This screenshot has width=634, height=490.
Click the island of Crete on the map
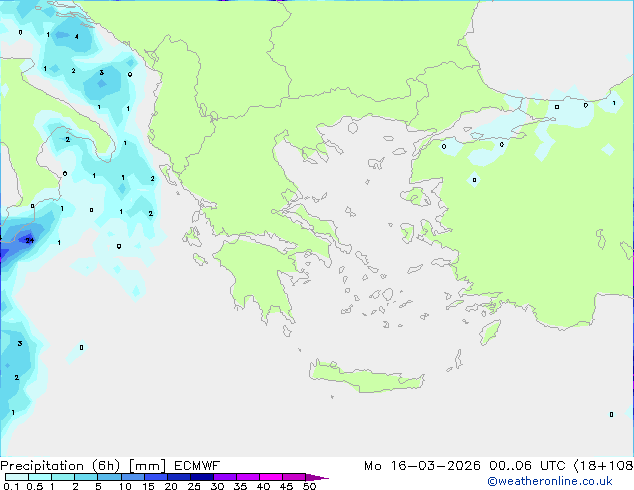(x=366, y=376)
